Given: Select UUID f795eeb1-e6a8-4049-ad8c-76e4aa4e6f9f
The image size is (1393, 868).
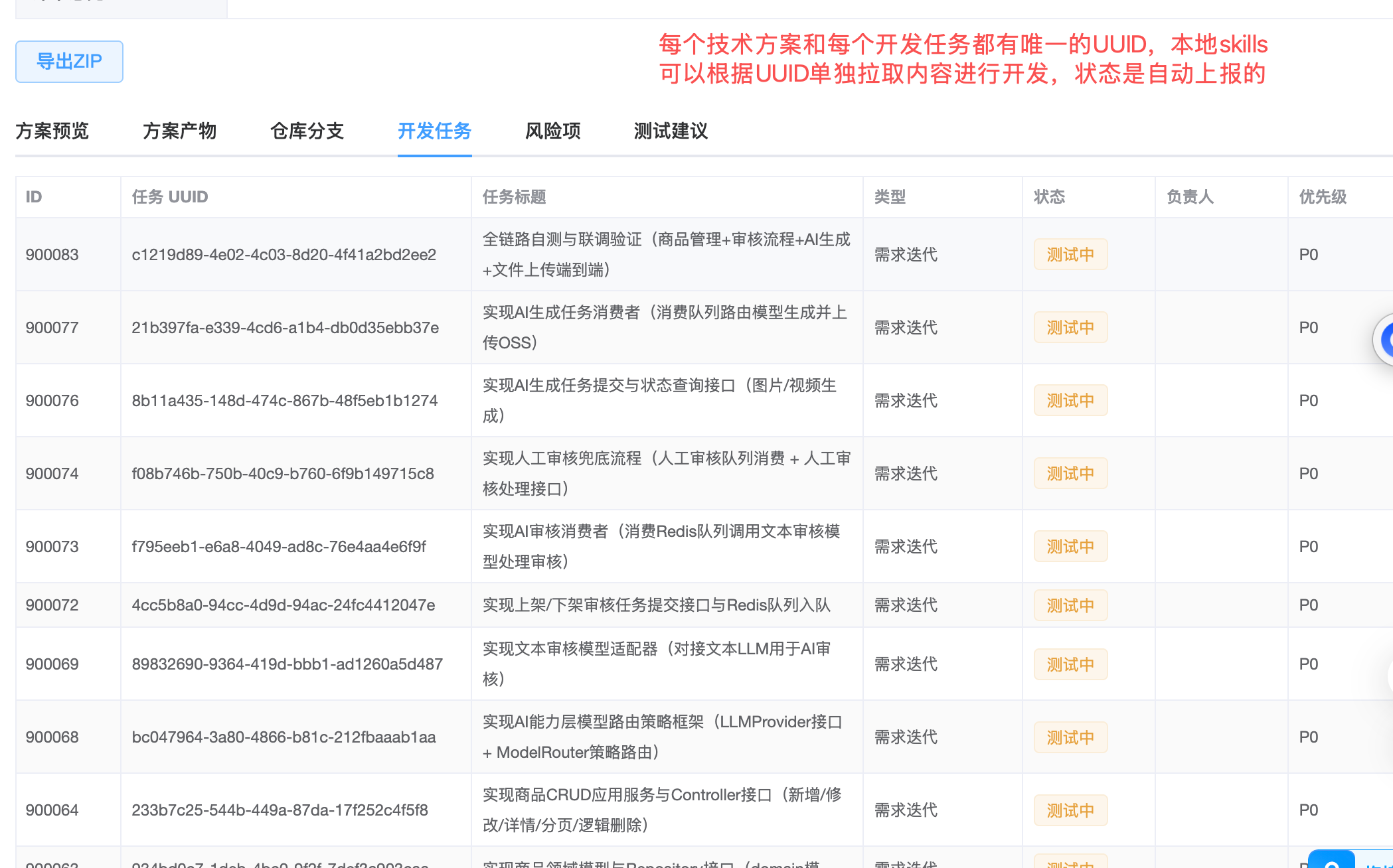Looking at the screenshot, I should point(279,547).
